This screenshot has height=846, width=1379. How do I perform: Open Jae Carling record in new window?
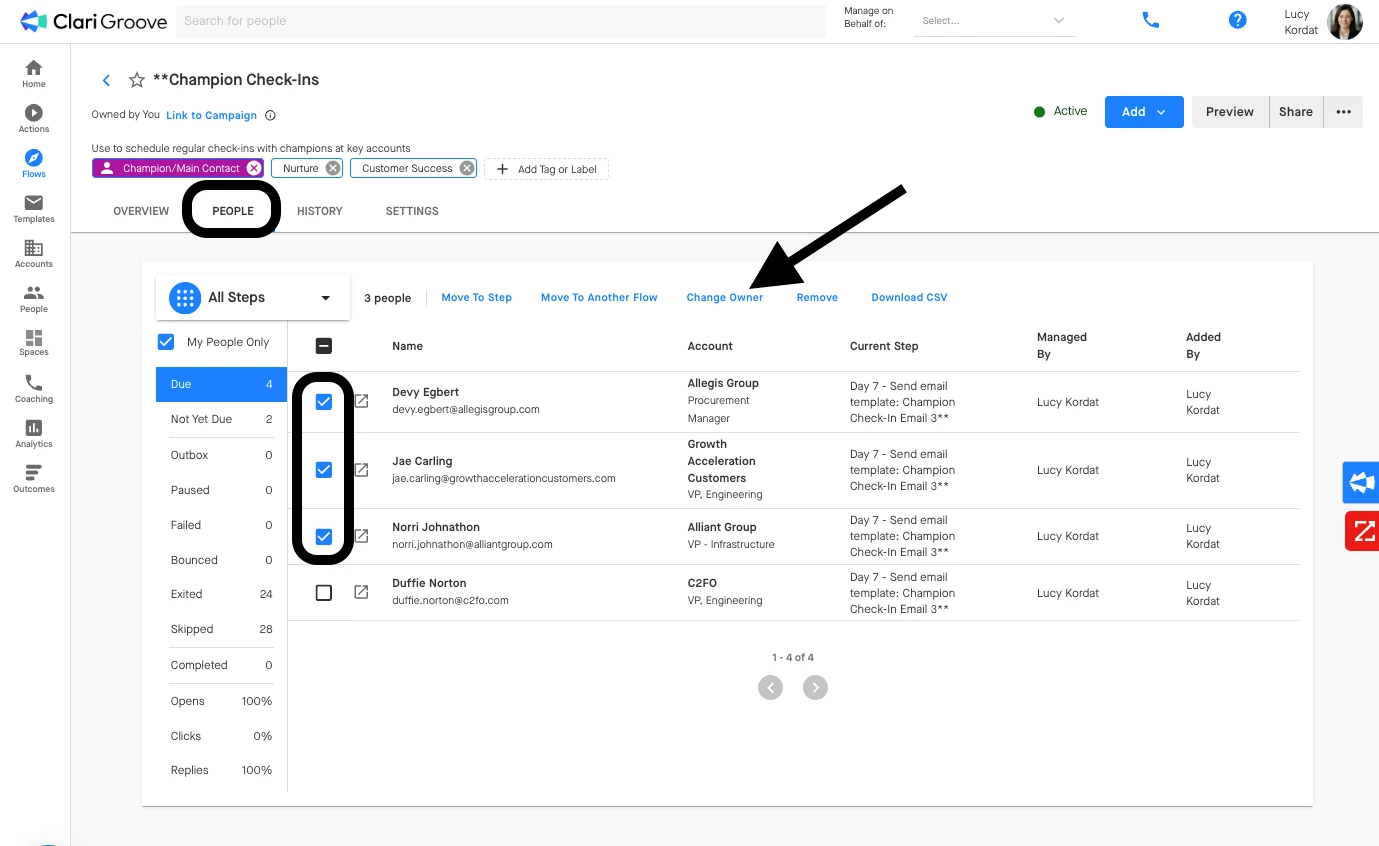click(362, 469)
